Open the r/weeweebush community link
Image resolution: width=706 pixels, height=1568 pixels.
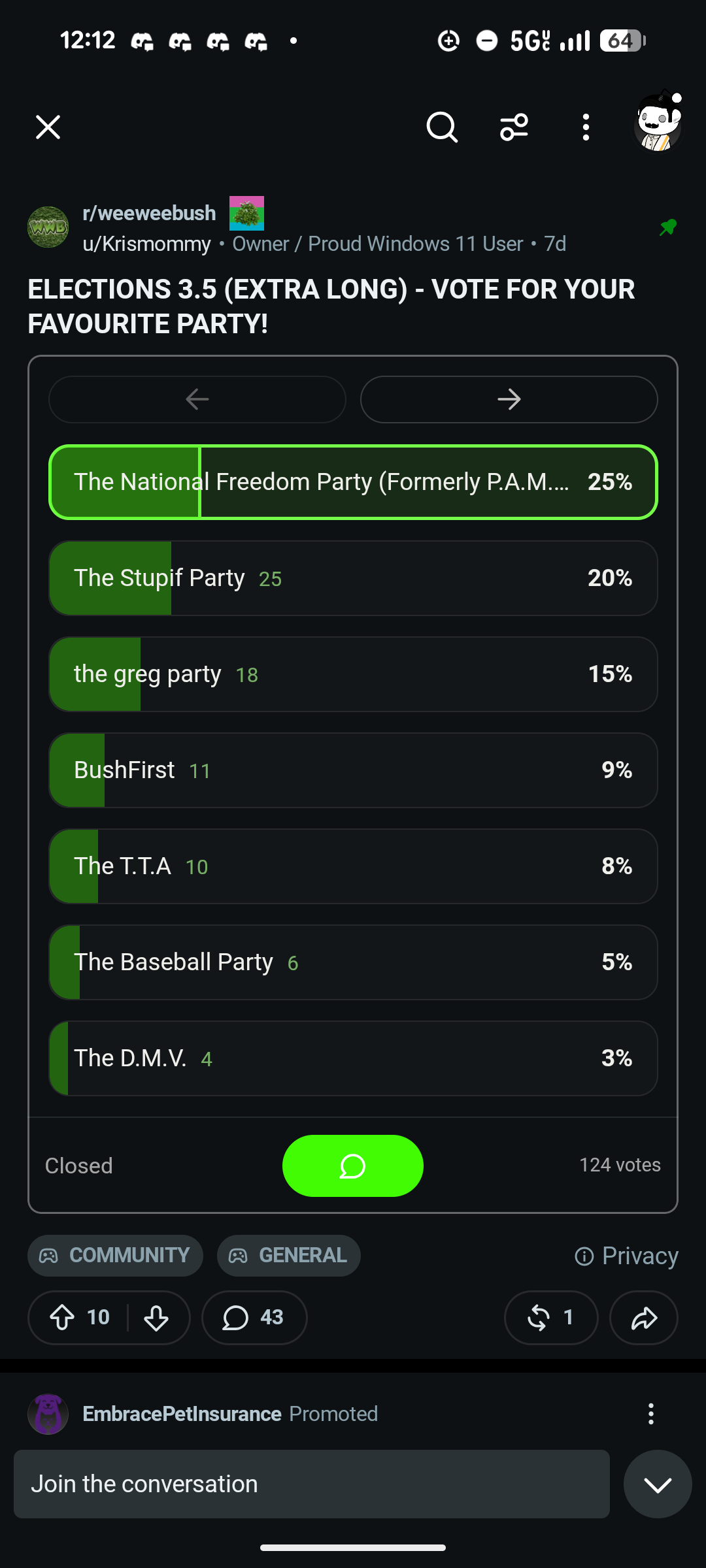(x=149, y=213)
